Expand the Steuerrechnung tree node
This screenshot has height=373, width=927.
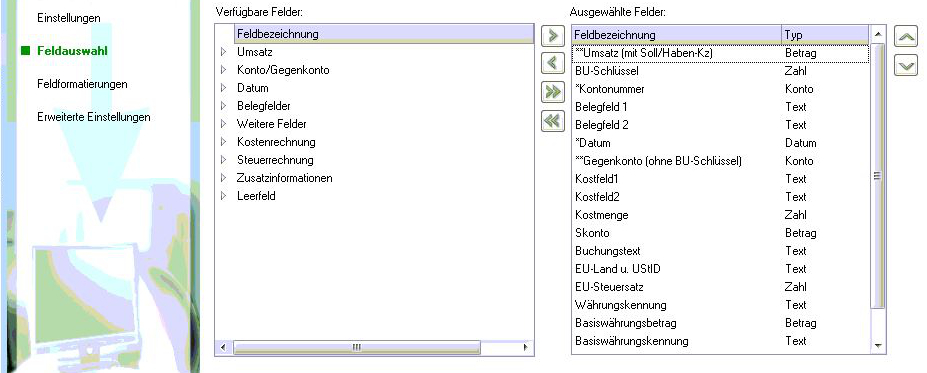[x=223, y=160]
